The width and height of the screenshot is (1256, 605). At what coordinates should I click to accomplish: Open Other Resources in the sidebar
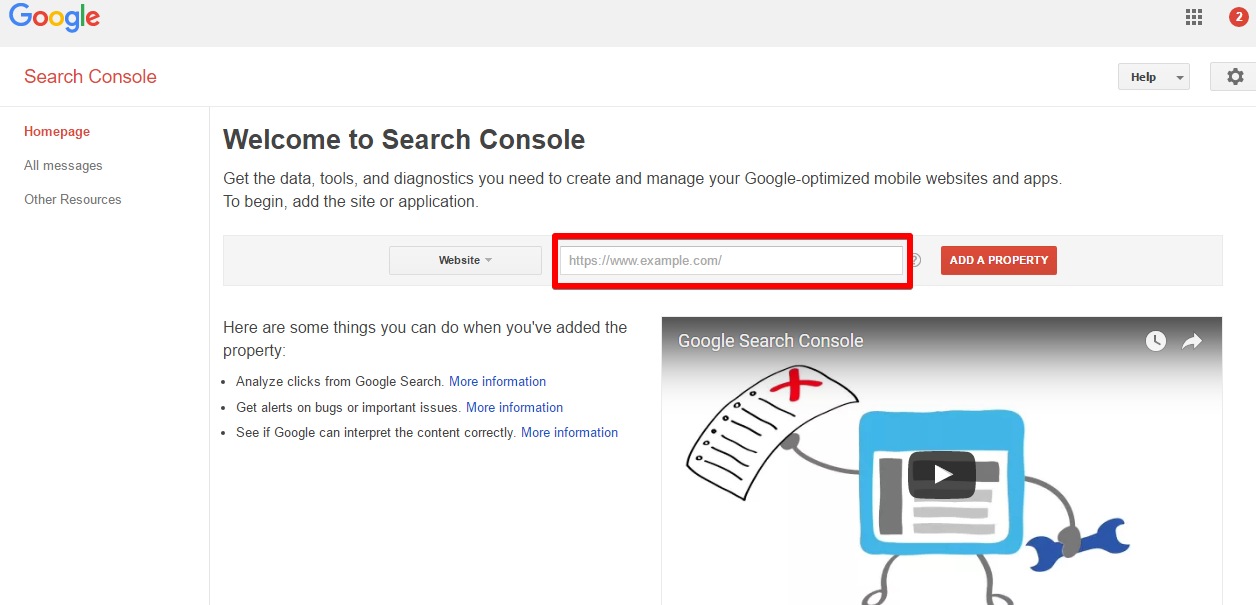pos(73,200)
